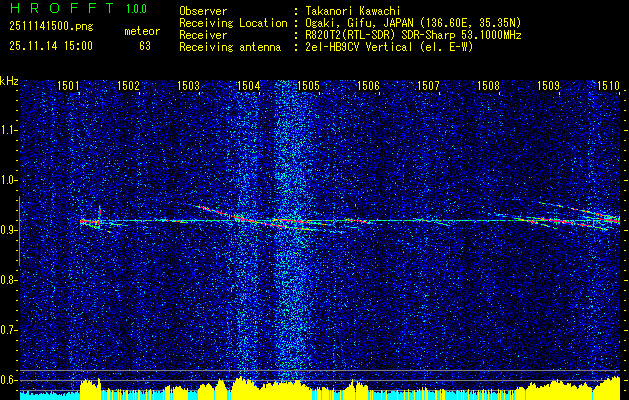
Task: Click the Receiving antenna label
Action: coord(230,47)
